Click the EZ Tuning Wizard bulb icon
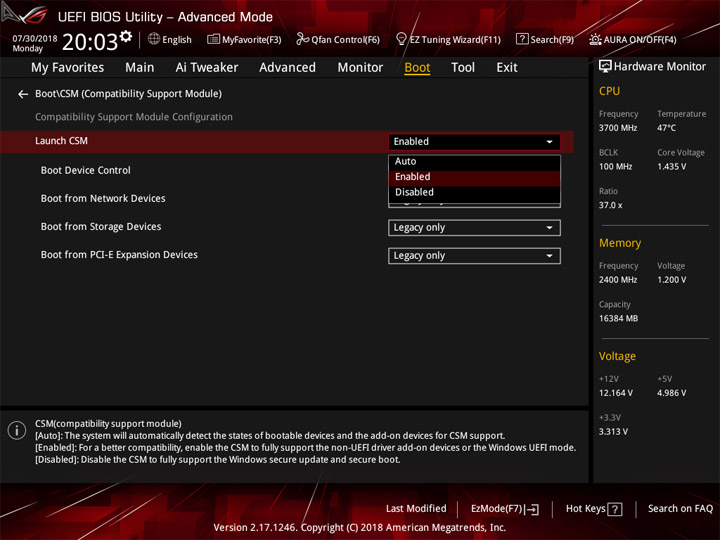Image resolution: width=720 pixels, height=540 pixels. [x=401, y=39]
